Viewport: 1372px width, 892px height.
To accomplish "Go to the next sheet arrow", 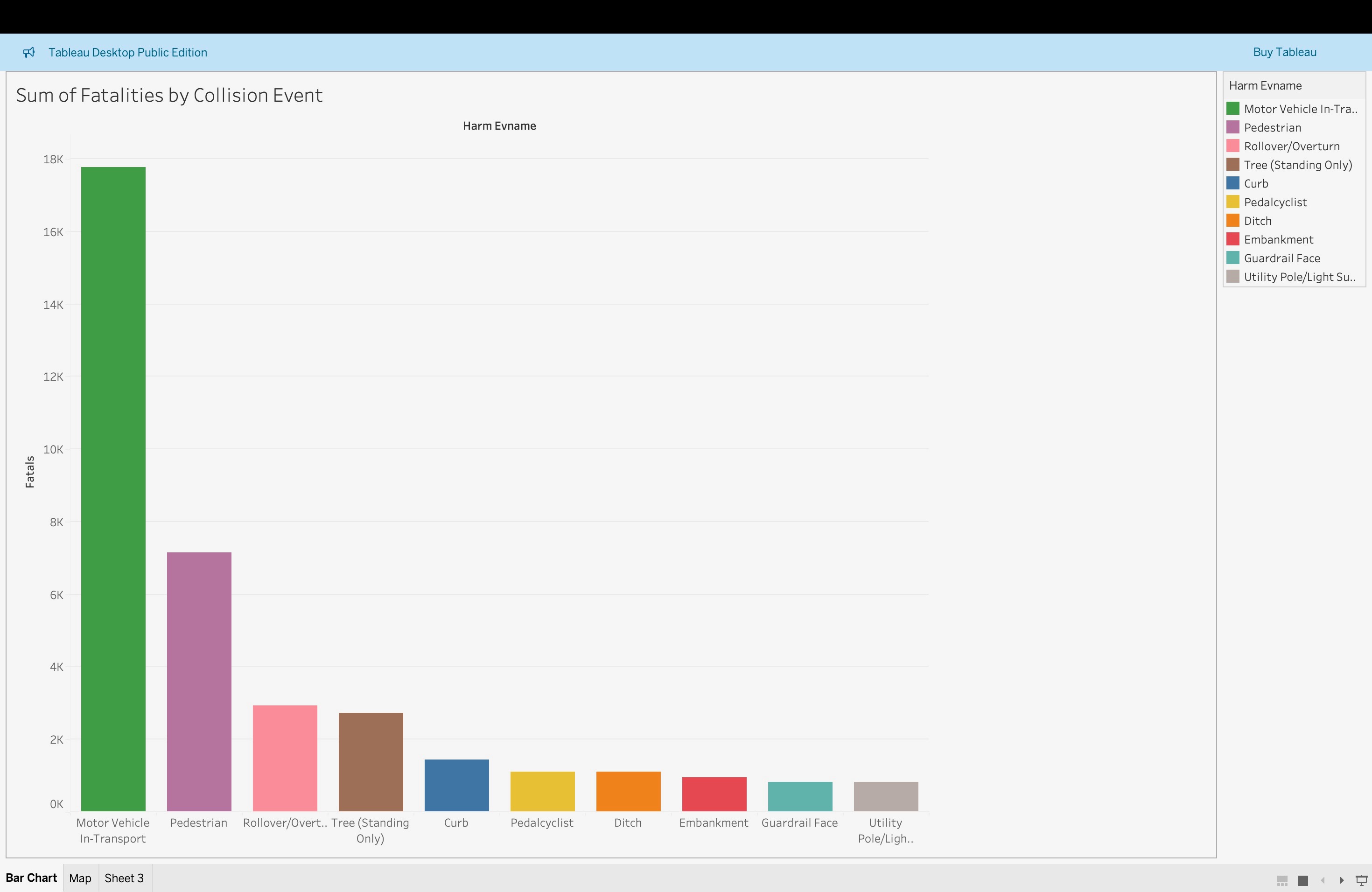I will 1342,880.
